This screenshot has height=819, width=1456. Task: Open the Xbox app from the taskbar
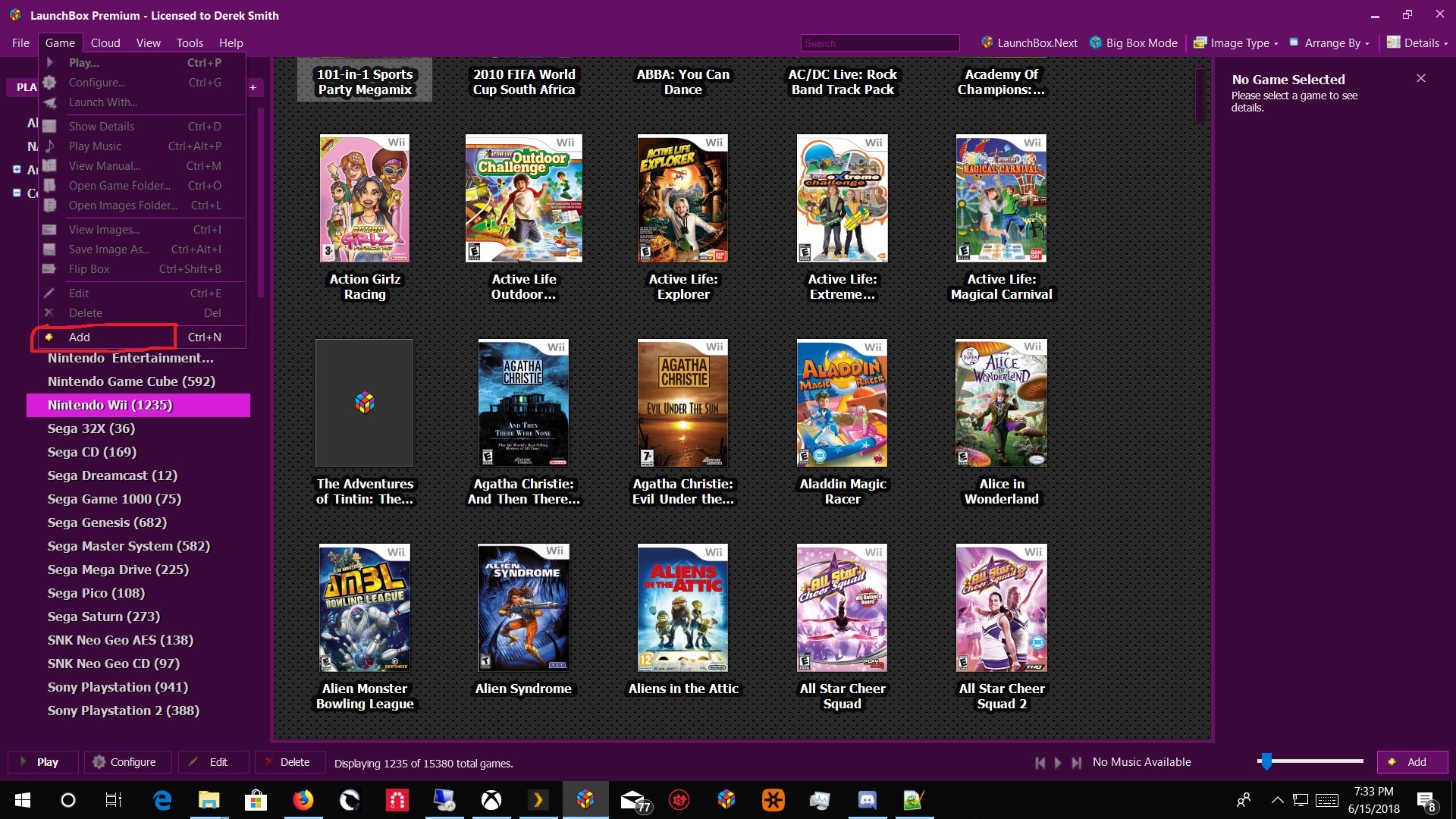[491, 800]
